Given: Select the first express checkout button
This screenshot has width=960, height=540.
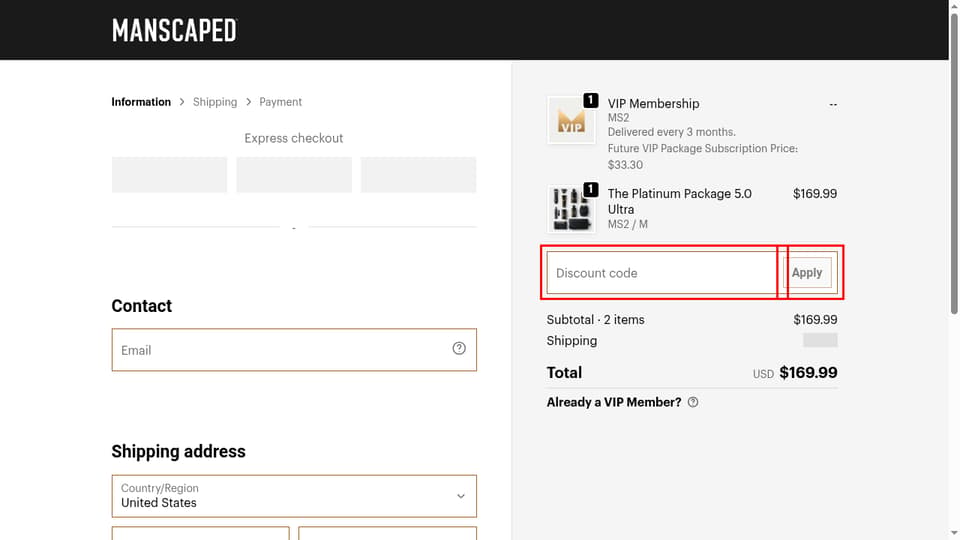Looking at the screenshot, I should point(169,174).
